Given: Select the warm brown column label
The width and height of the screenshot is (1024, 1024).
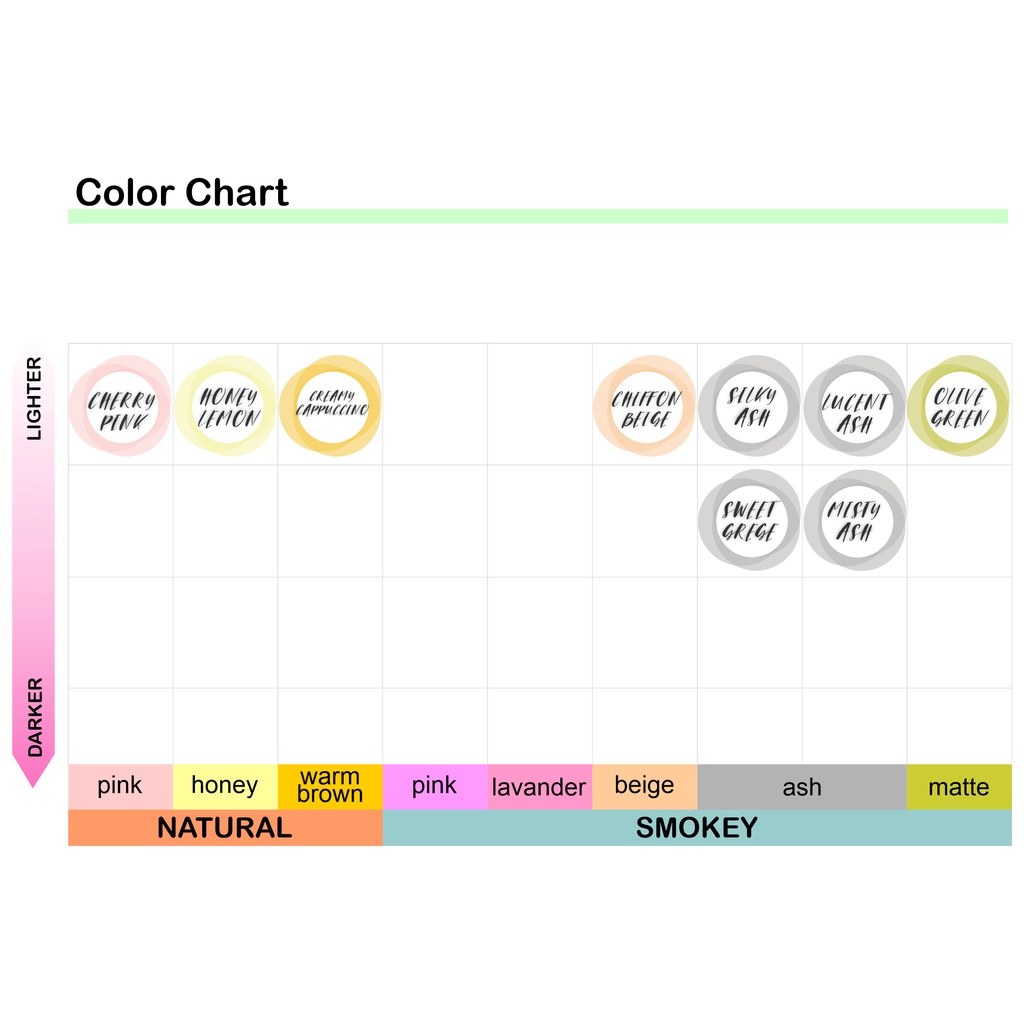Looking at the screenshot, I should point(330,786).
